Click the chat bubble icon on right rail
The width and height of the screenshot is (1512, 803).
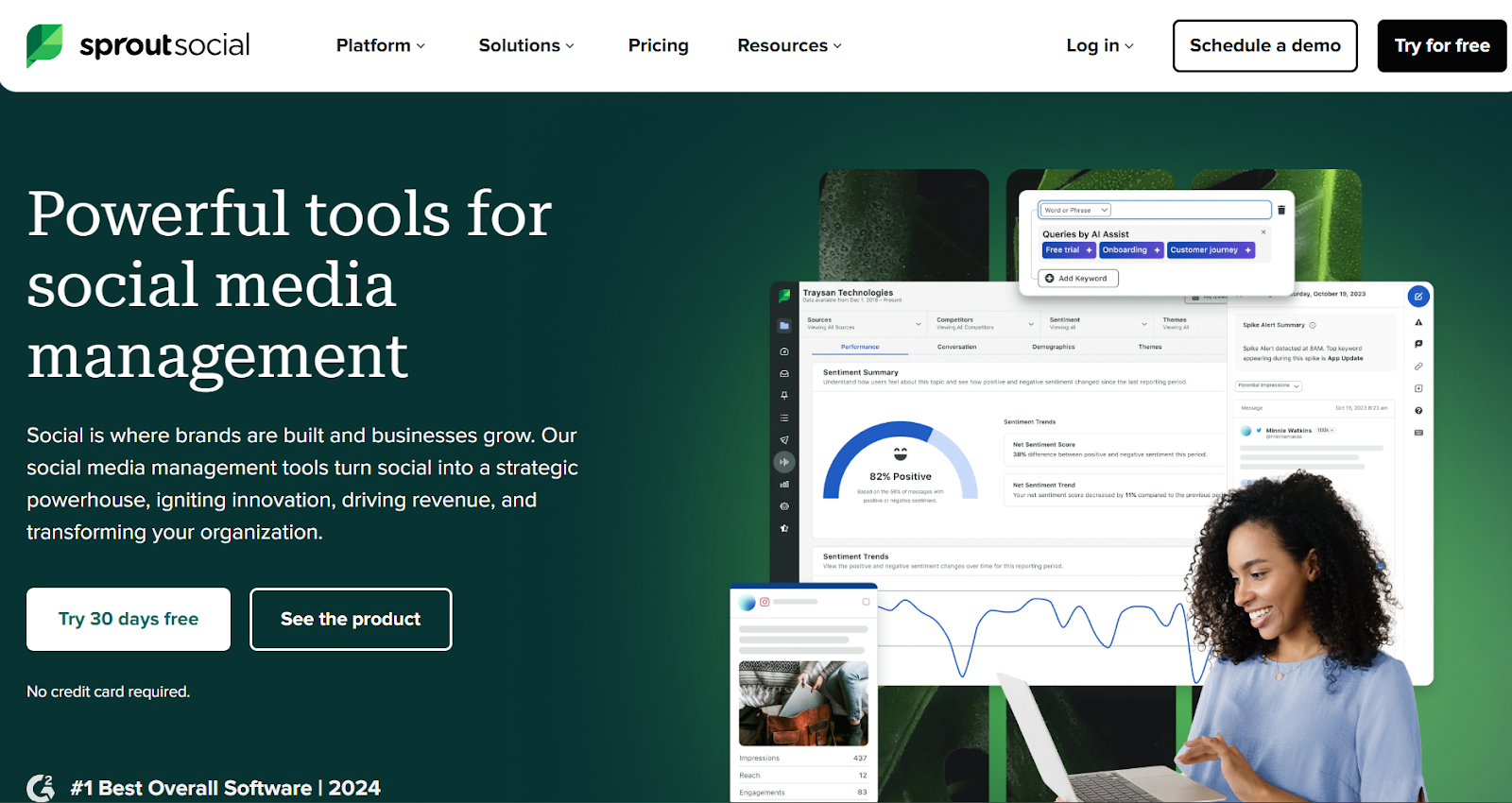[1418, 344]
